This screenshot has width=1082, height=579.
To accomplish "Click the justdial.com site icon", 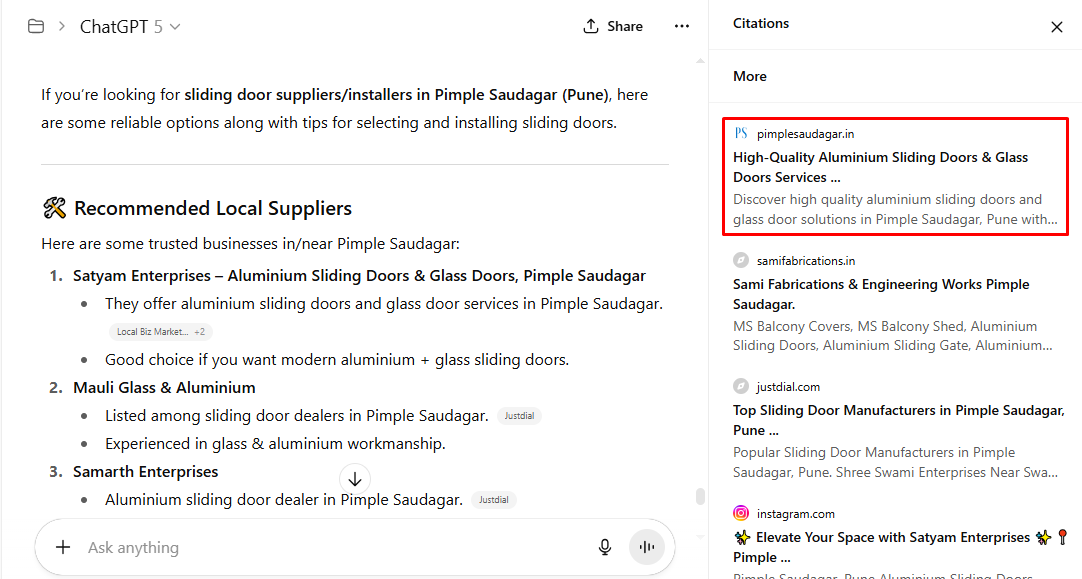I will (741, 387).
